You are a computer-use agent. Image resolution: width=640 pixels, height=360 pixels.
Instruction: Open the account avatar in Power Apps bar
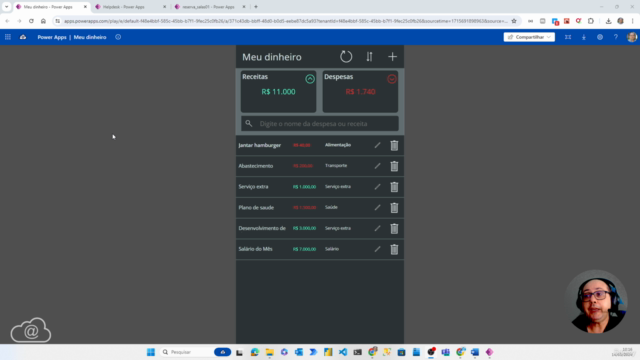coord(632,37)
